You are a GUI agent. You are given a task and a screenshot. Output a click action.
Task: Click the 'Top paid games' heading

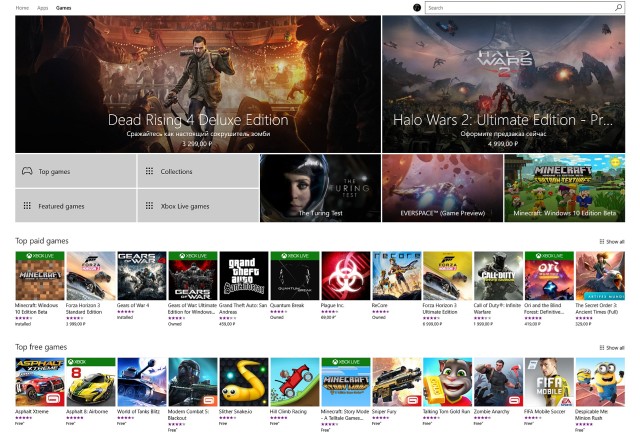point(42,241)
